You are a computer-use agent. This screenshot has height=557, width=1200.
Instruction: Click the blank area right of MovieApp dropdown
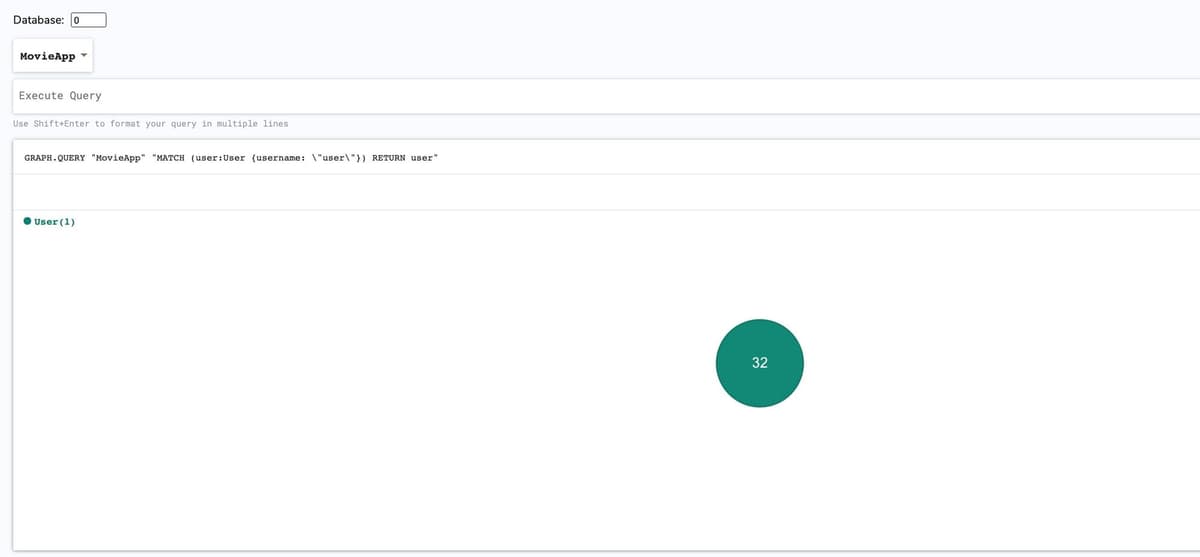click(600, 56)
